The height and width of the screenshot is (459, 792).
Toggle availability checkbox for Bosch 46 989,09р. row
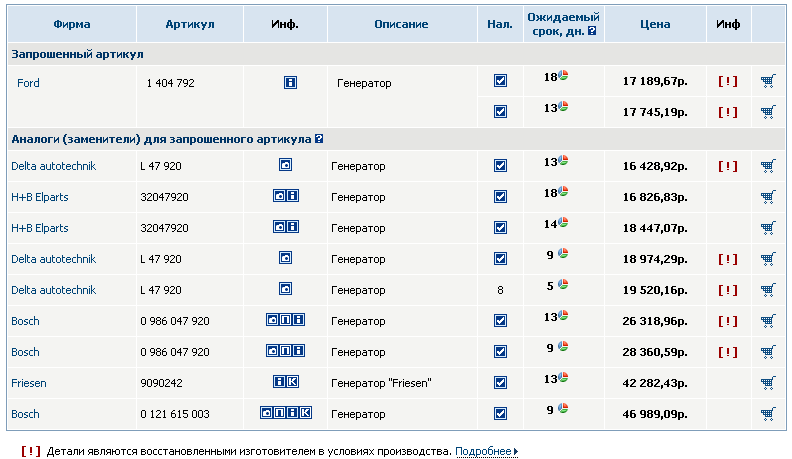pyautogui.click(x=500, y=414)
